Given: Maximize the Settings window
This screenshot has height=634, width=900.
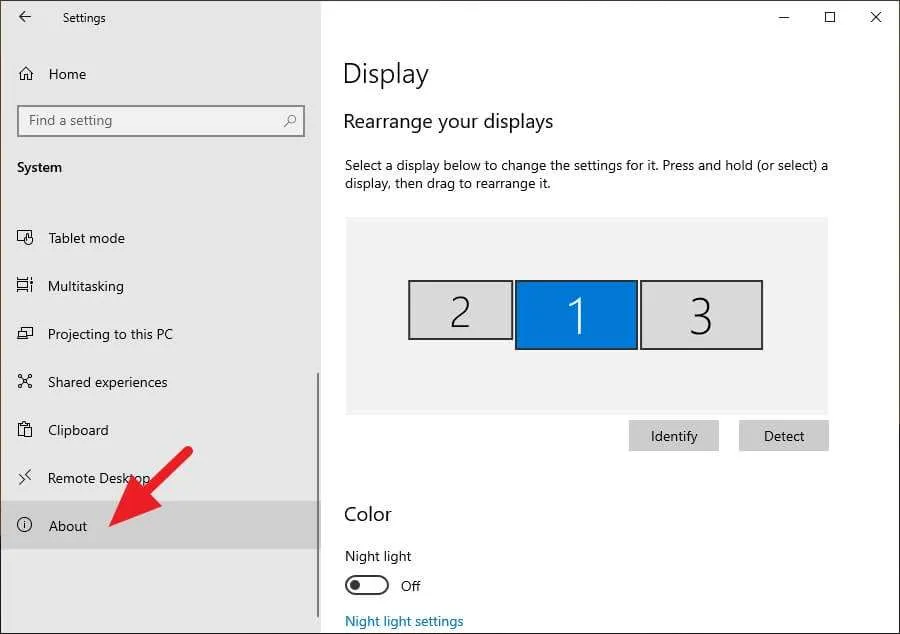Looking at the screenshot, I should tap(830, 17).
